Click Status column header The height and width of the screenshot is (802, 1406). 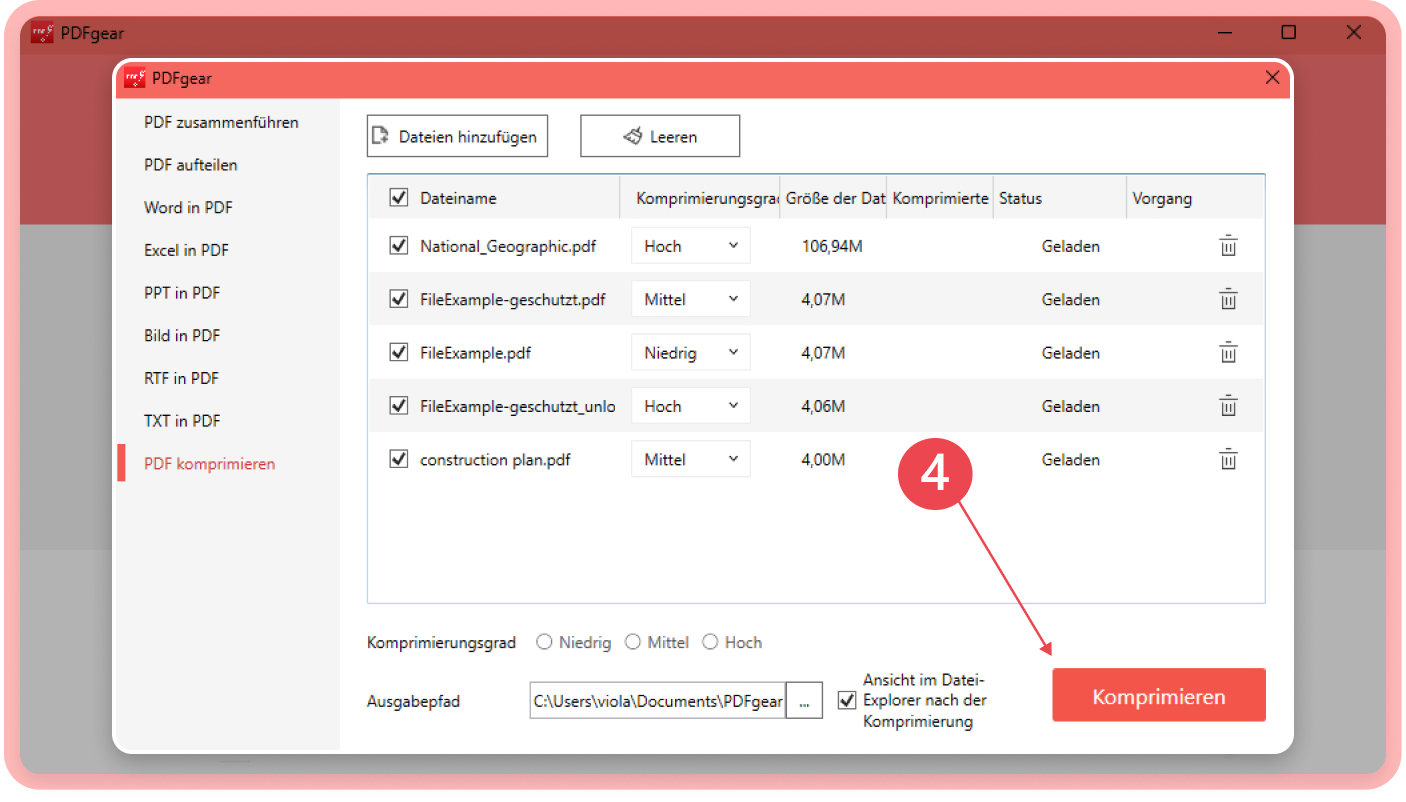(x=1020, y=198)
